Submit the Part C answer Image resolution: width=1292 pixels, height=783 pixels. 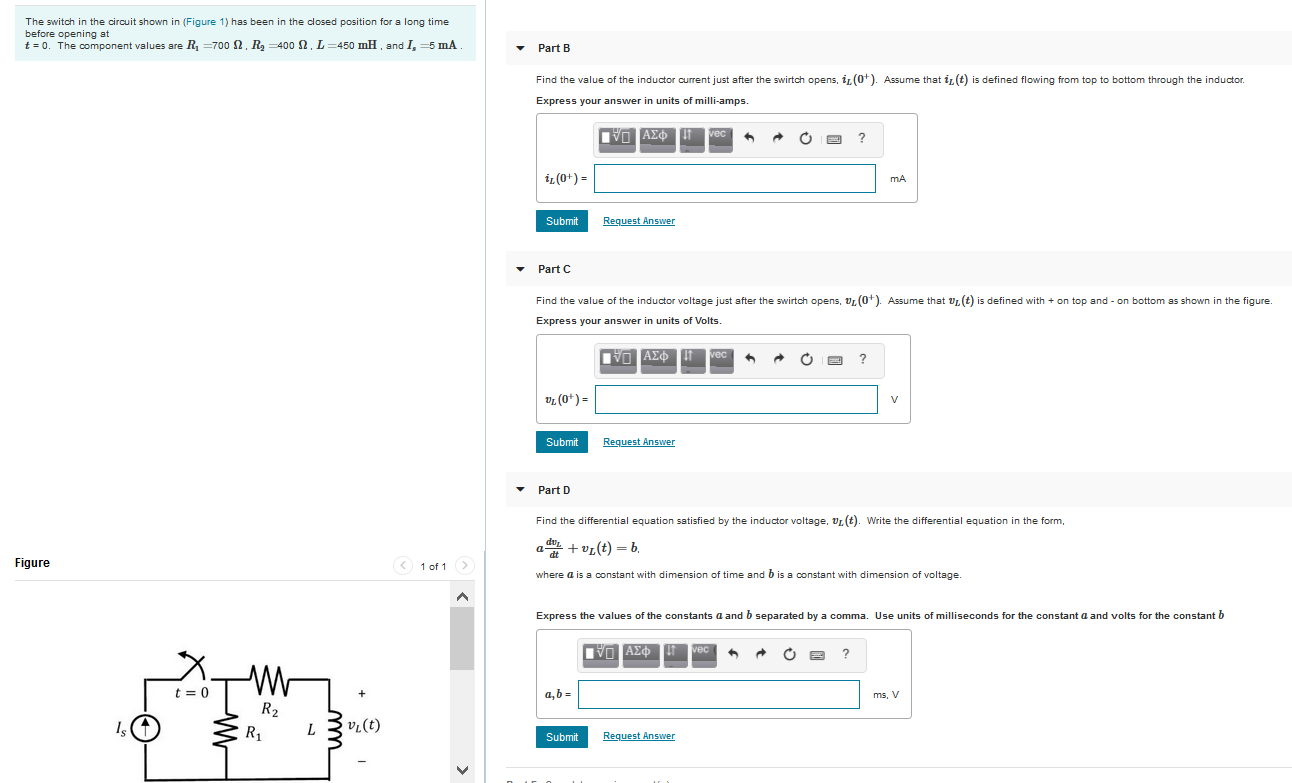click(x=562, y=442)
